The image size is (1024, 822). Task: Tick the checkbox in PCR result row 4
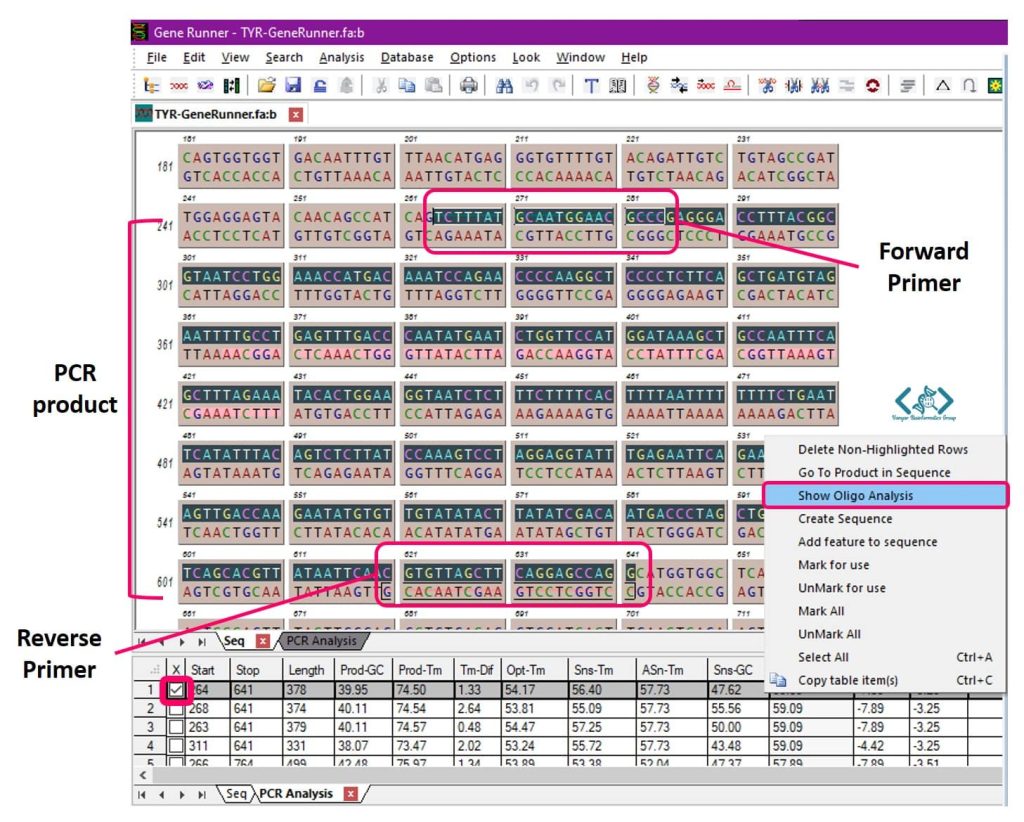coord(176,746)
